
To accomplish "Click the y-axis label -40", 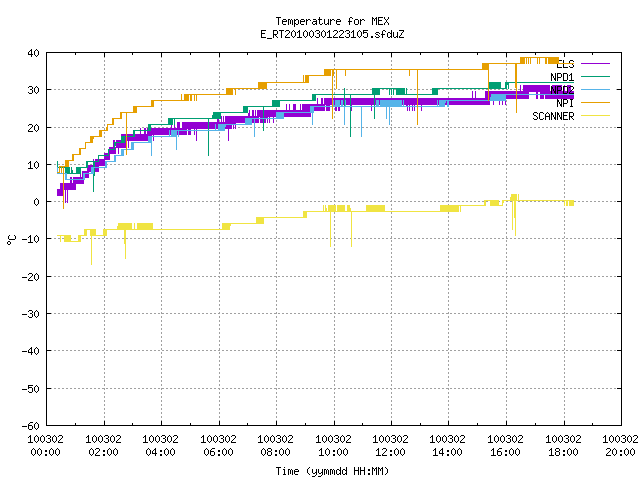I will click(x=31, y=351).
